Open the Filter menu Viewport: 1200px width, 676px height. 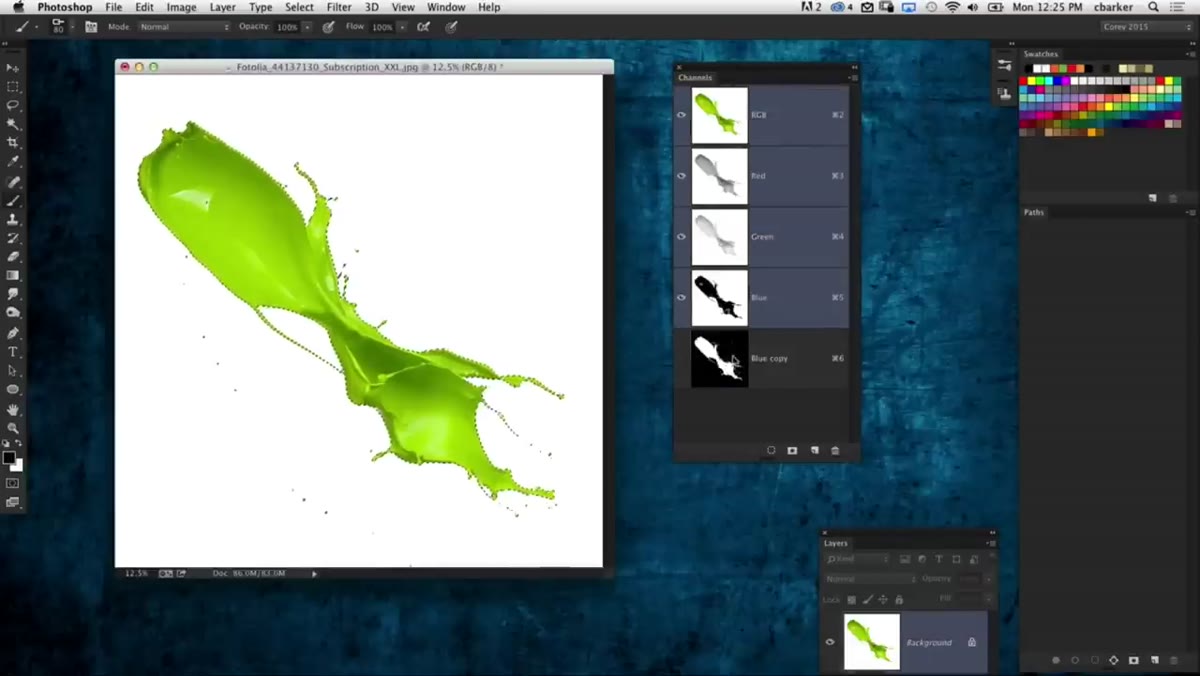click(x=339, y=7)
